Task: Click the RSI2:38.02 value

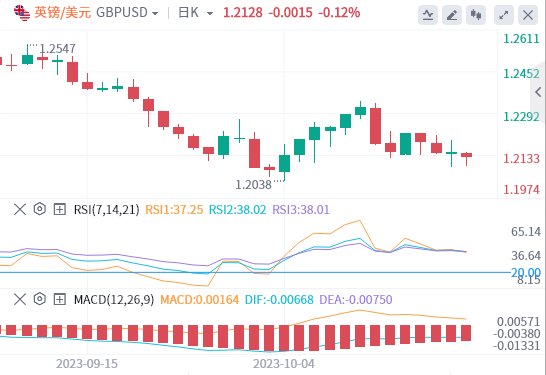Action: (237, 210)
